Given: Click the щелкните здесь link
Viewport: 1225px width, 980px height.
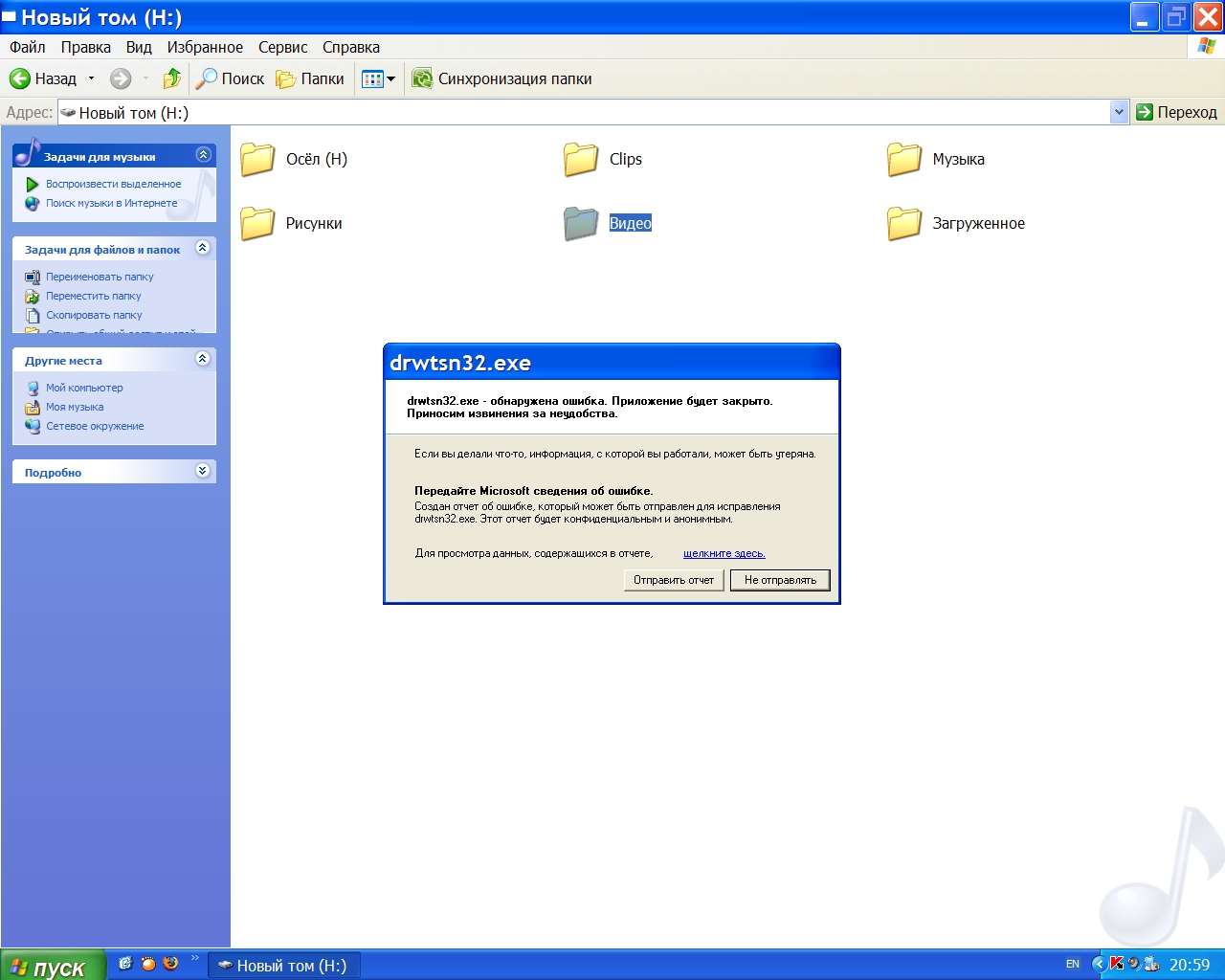Looking at the screenshot, I should [724, 553].
